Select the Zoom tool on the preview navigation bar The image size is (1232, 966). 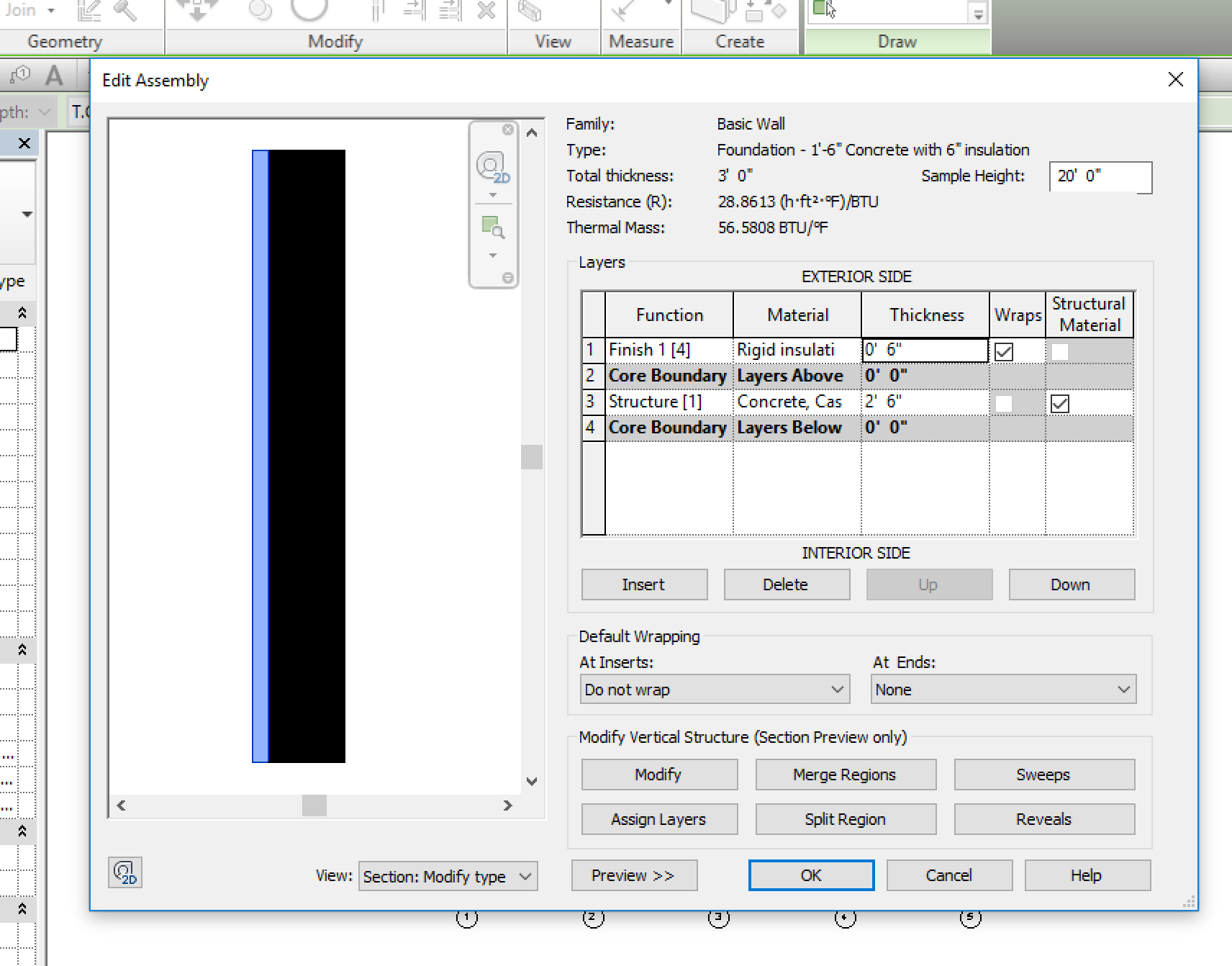coord(492,227)
